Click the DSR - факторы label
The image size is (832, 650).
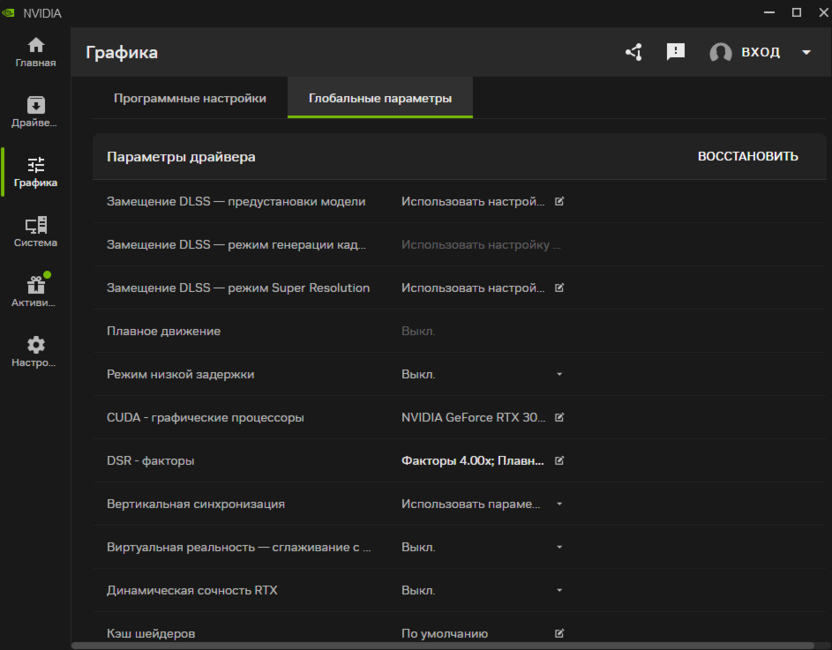pyautogui.click(x=150, y=461)
